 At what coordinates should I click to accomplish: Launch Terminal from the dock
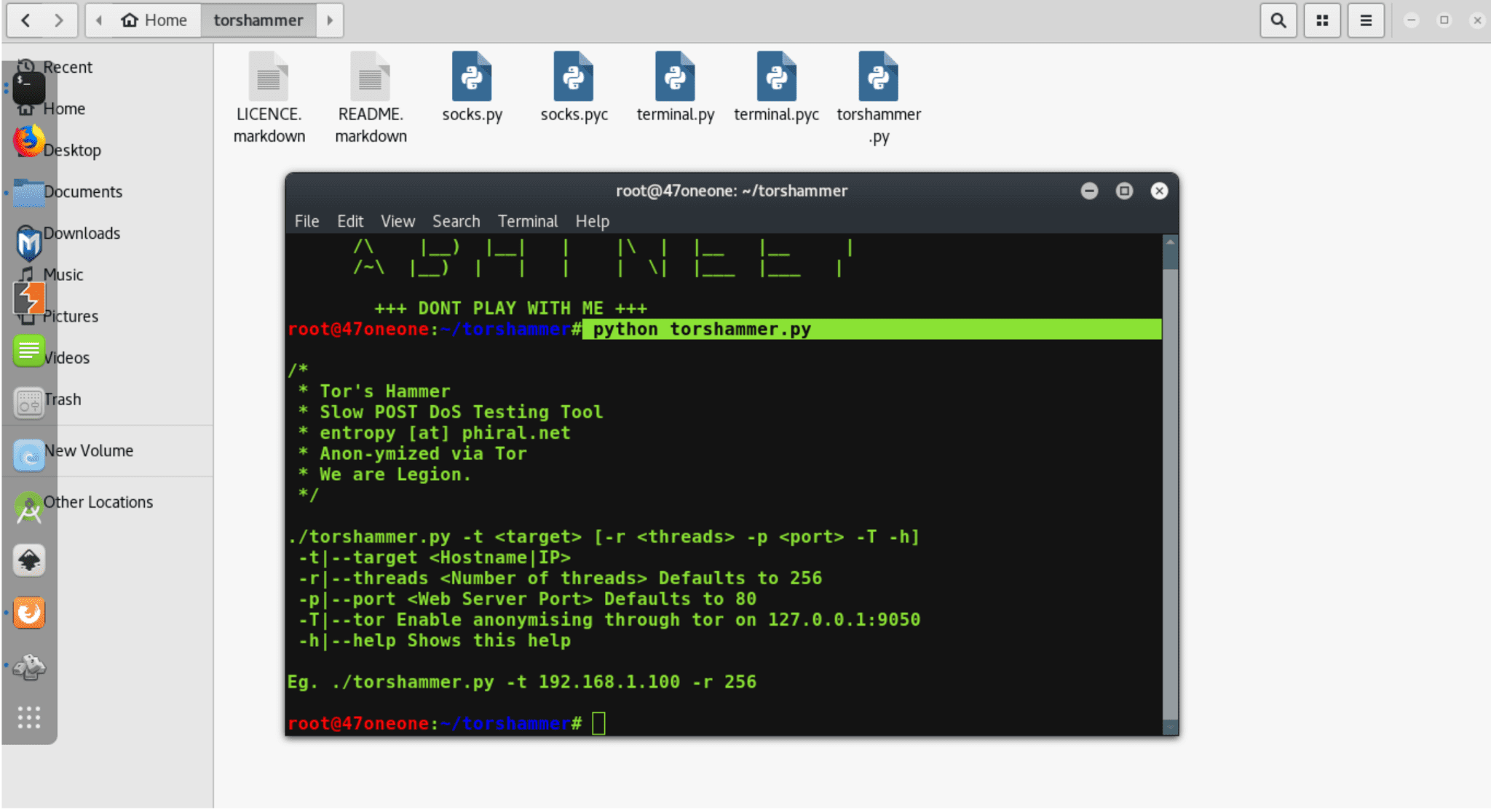click(x=29, y=88)
